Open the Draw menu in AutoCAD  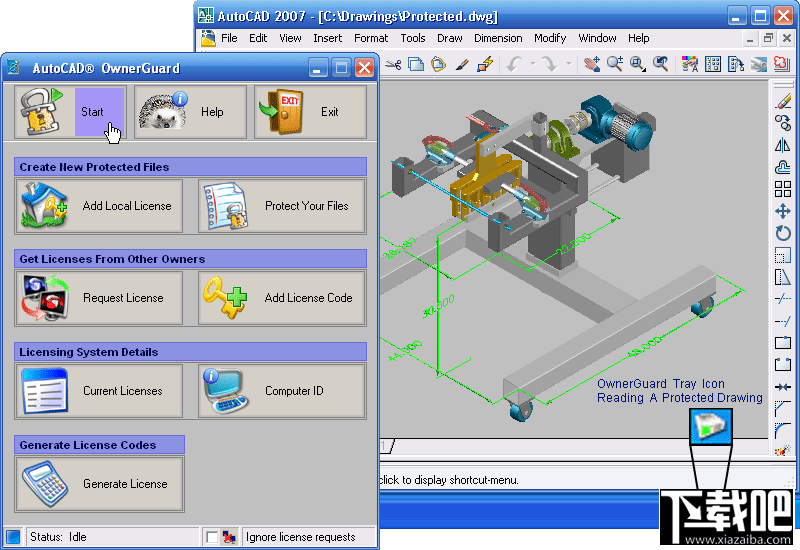coord(449,38)
